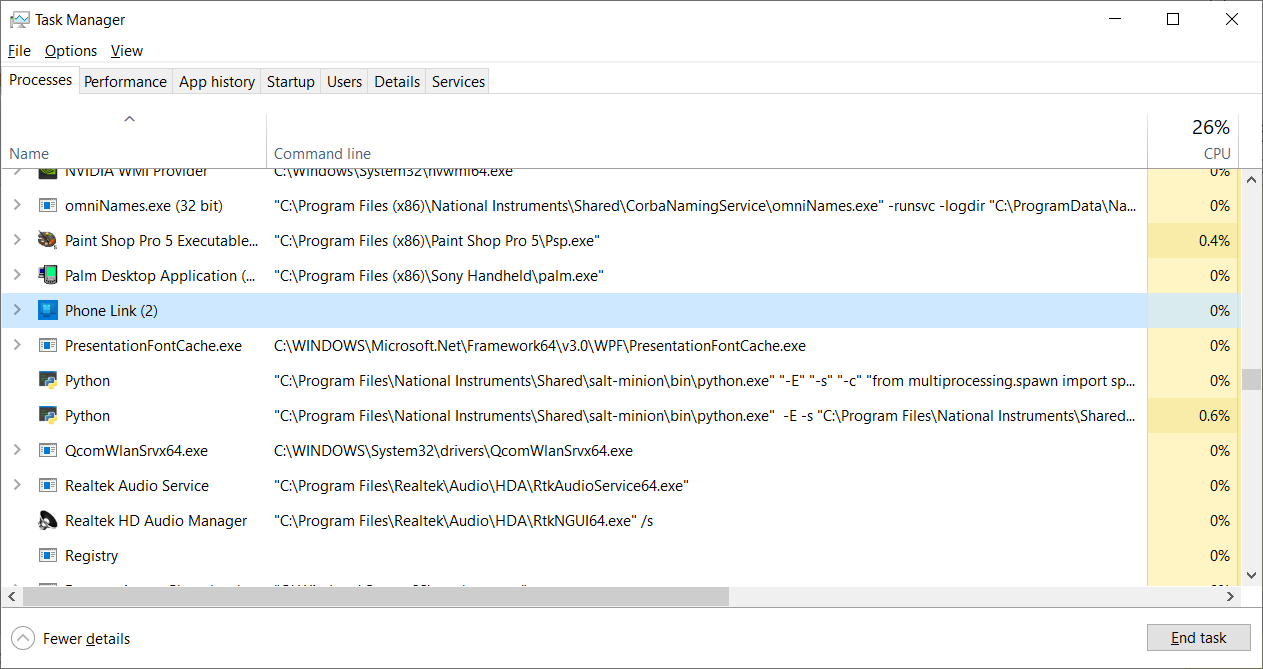Click the Realtek HD Audio Manager speaker icon
1263x669 pixels.
(47, 520)
